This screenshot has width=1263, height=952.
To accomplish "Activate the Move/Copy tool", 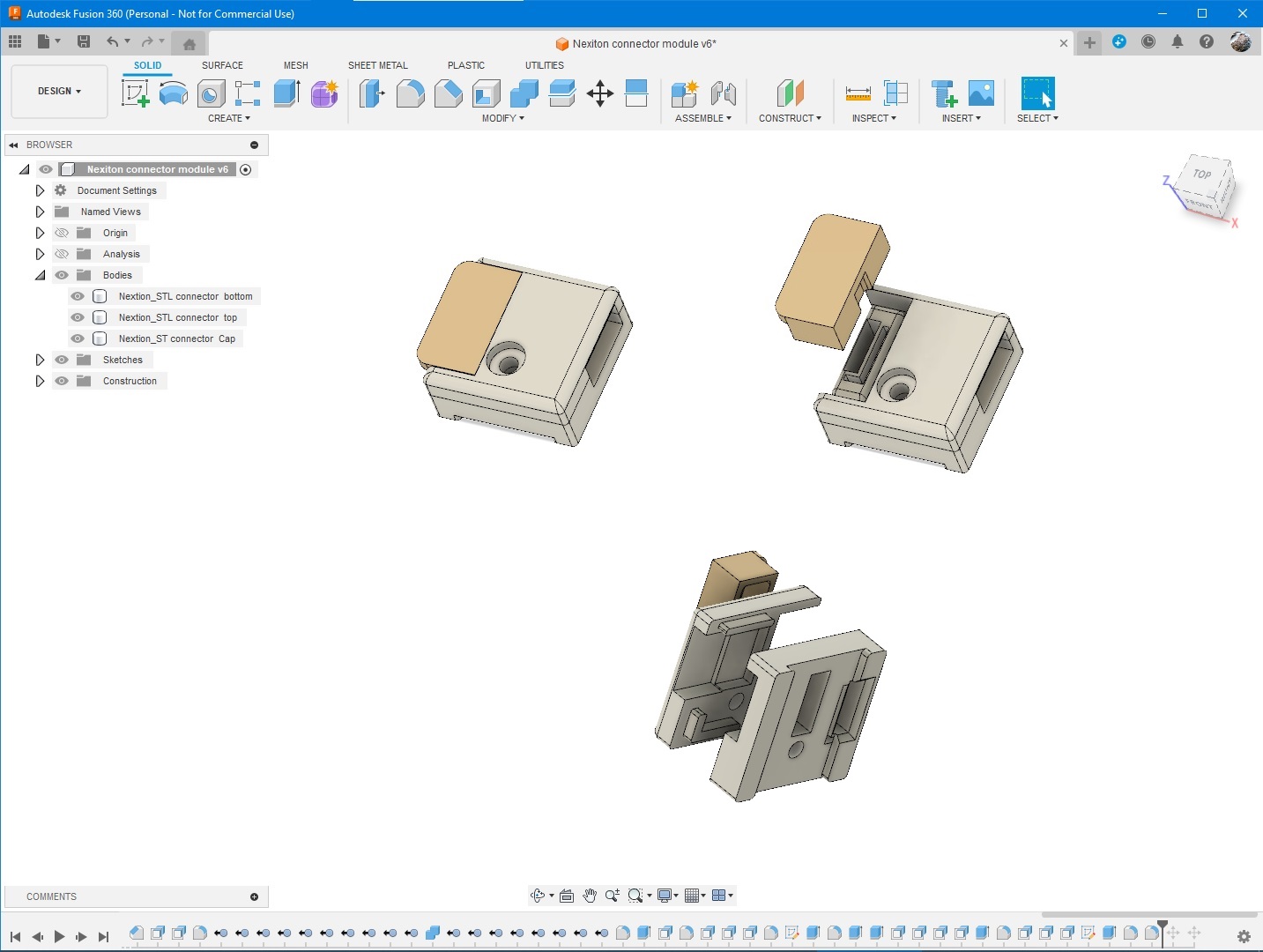I will coord(600,93).
